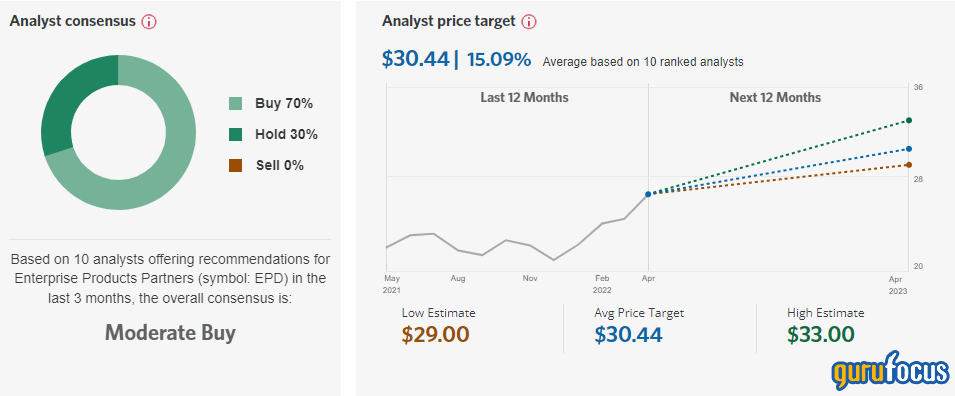Click the Buy 70% legend swatch
The image size is (955, 396).
coord(236,104)
